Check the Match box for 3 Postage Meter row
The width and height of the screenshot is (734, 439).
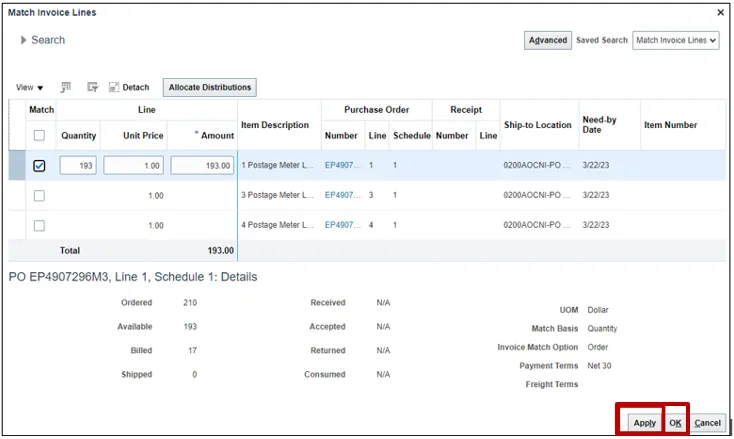(x=39, y=196)
